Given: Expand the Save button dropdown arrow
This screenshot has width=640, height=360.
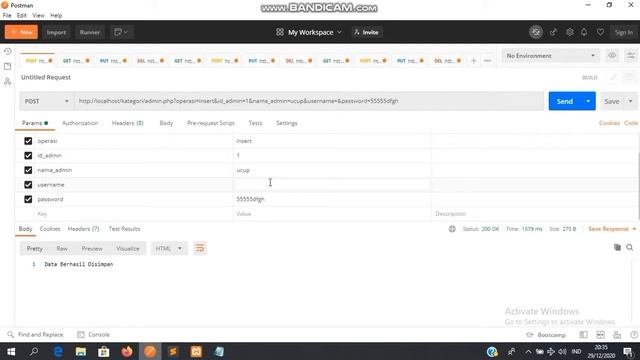Looking at the screenshot, I should pos(630,101).
